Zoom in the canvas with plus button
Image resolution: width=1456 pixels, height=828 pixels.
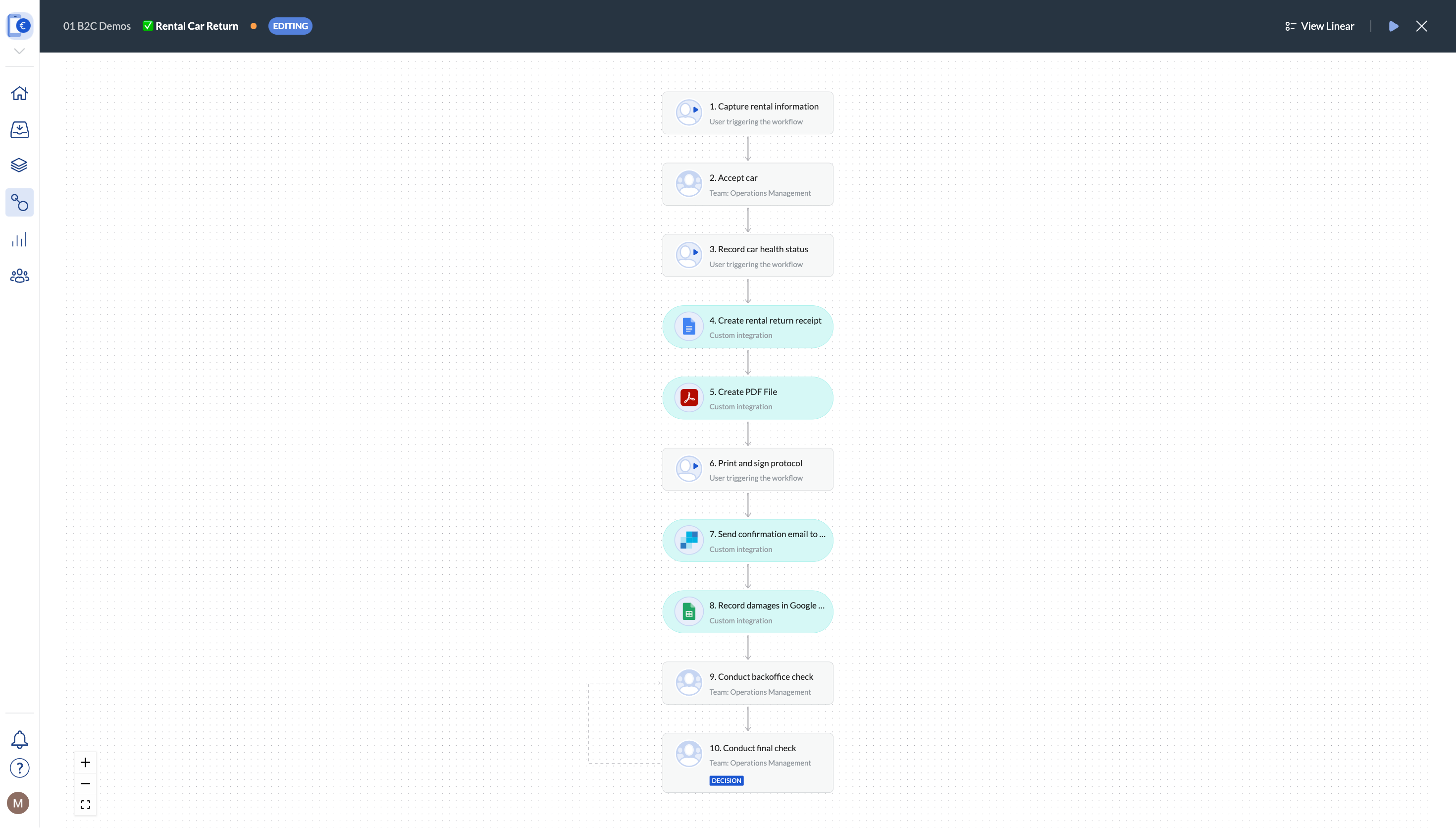[85, 762]
